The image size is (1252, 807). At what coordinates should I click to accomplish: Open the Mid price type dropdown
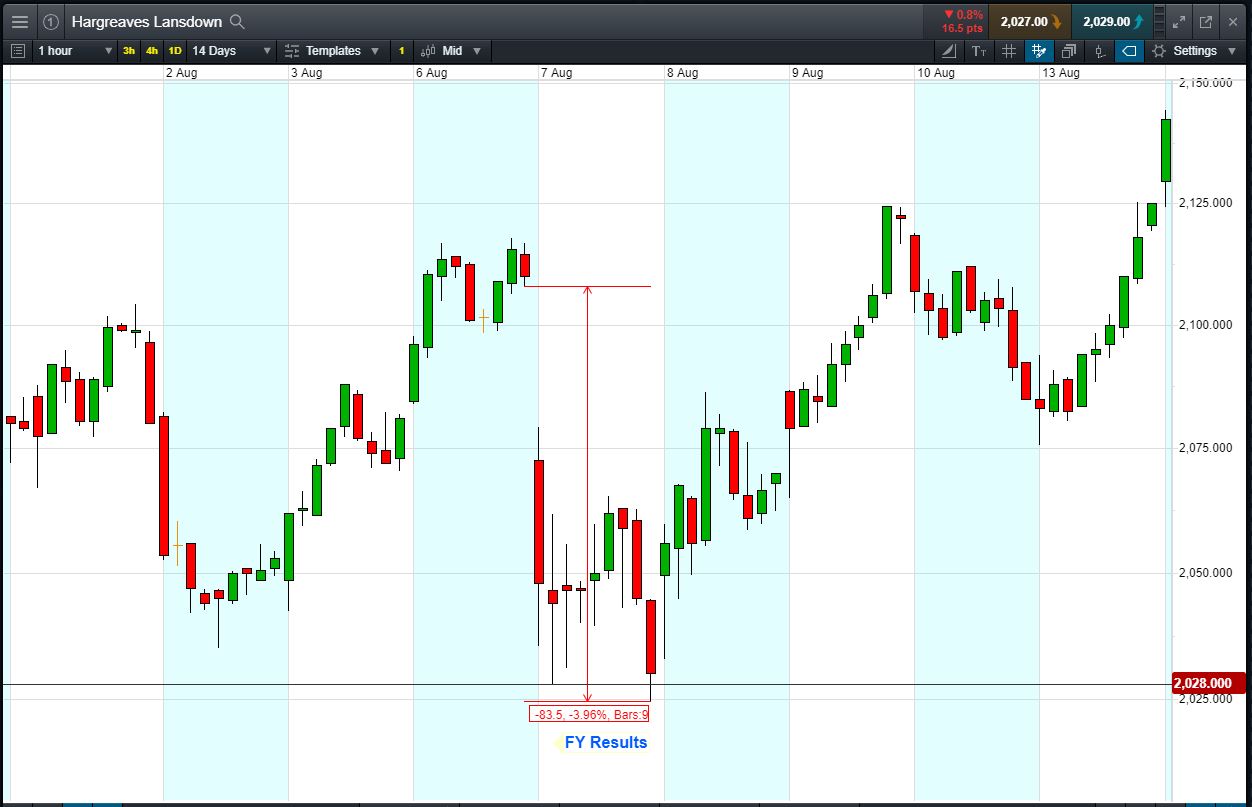click(x=451, y=50)
